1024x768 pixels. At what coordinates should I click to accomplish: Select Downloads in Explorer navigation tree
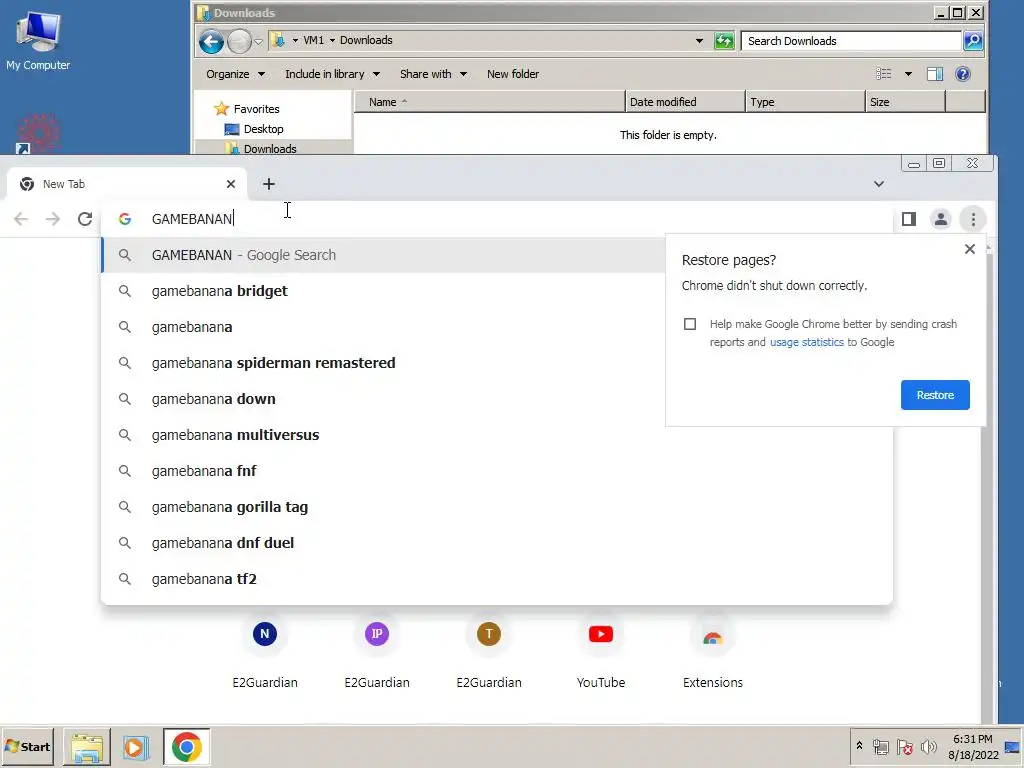pos(270,149)
